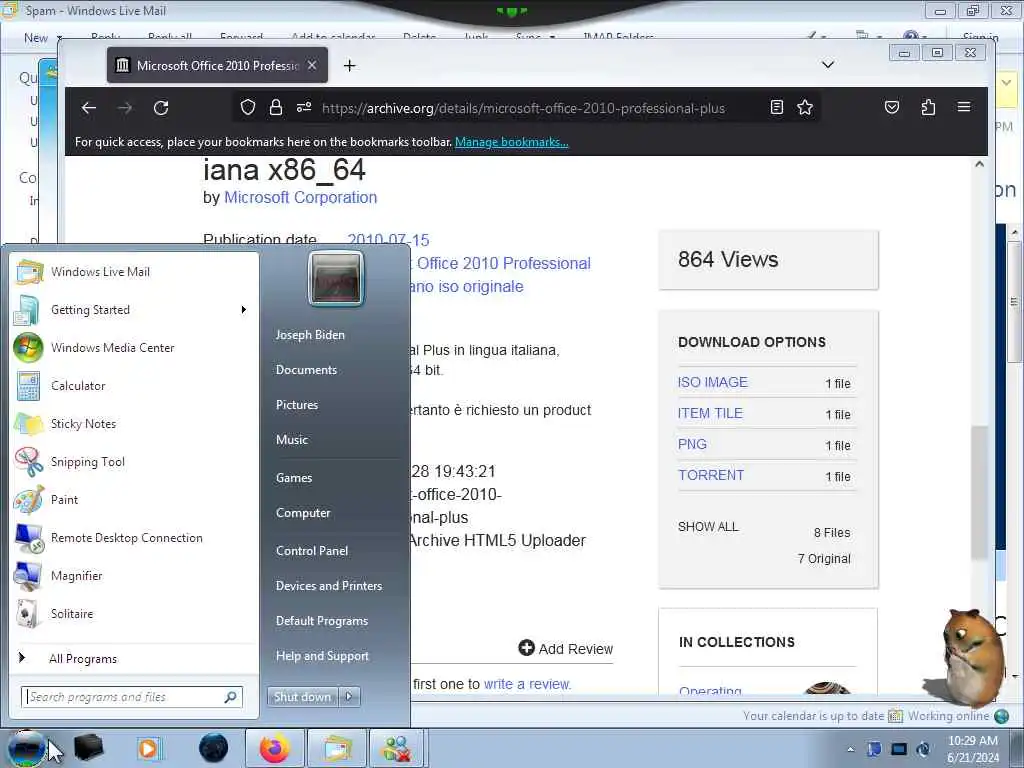Open Pocket save button in Firefox

coord(891,107)
